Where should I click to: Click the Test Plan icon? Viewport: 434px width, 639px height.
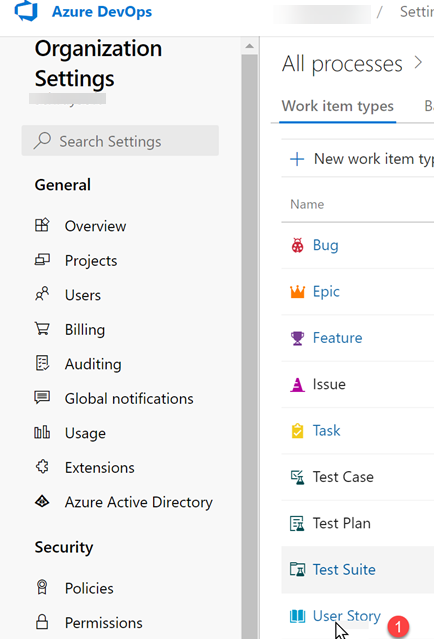pyautogui.click(x=297, y=523)
